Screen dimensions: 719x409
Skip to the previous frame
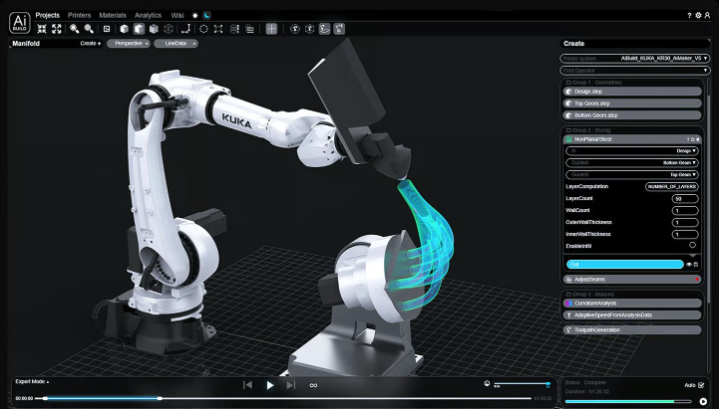pyautogui.click(x=248, y=385)
